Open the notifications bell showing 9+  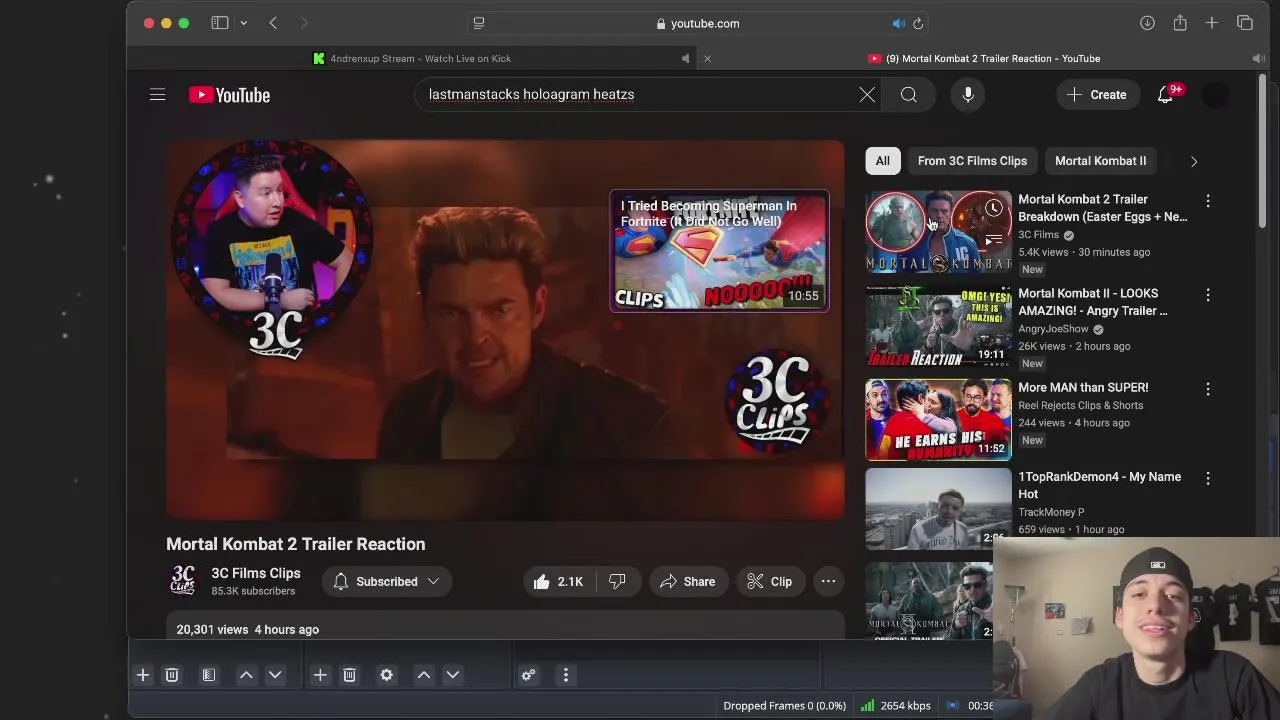coord(1166,95)
